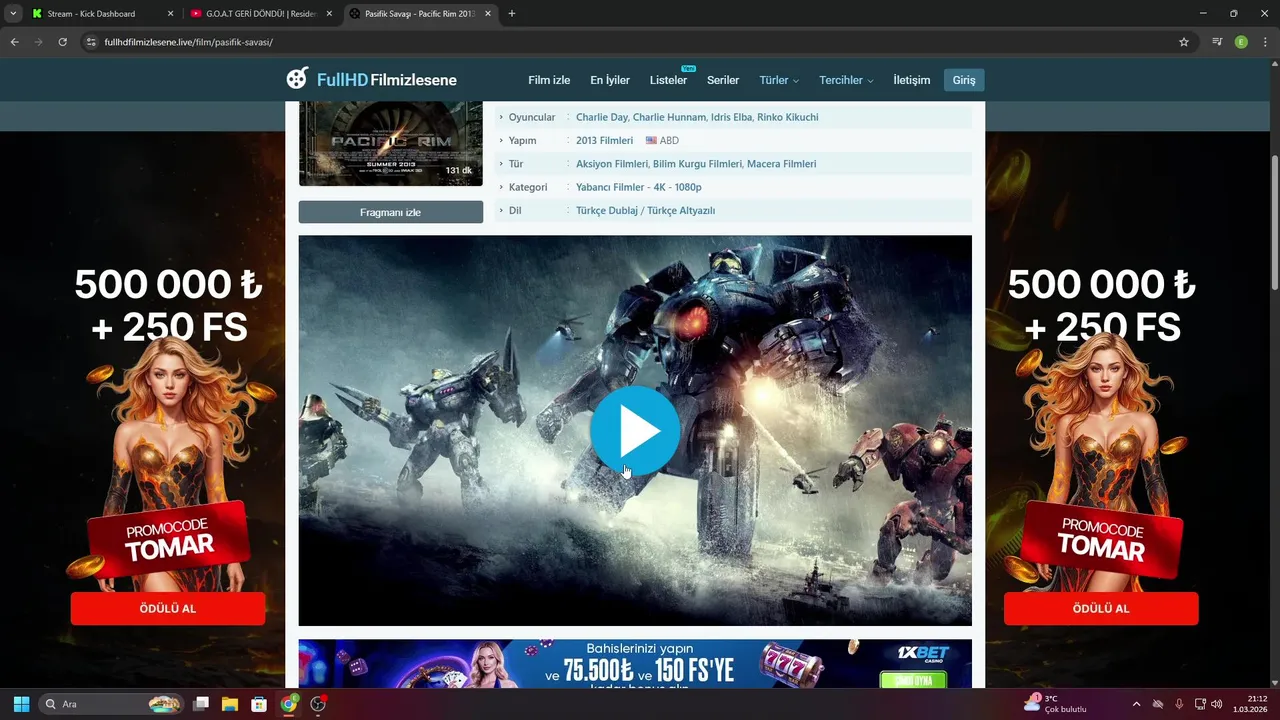The width and height of the screenshot is (1280, 720).
Task: Open the Pacific Rim poster thumbnail
Action: coord(390,143)
